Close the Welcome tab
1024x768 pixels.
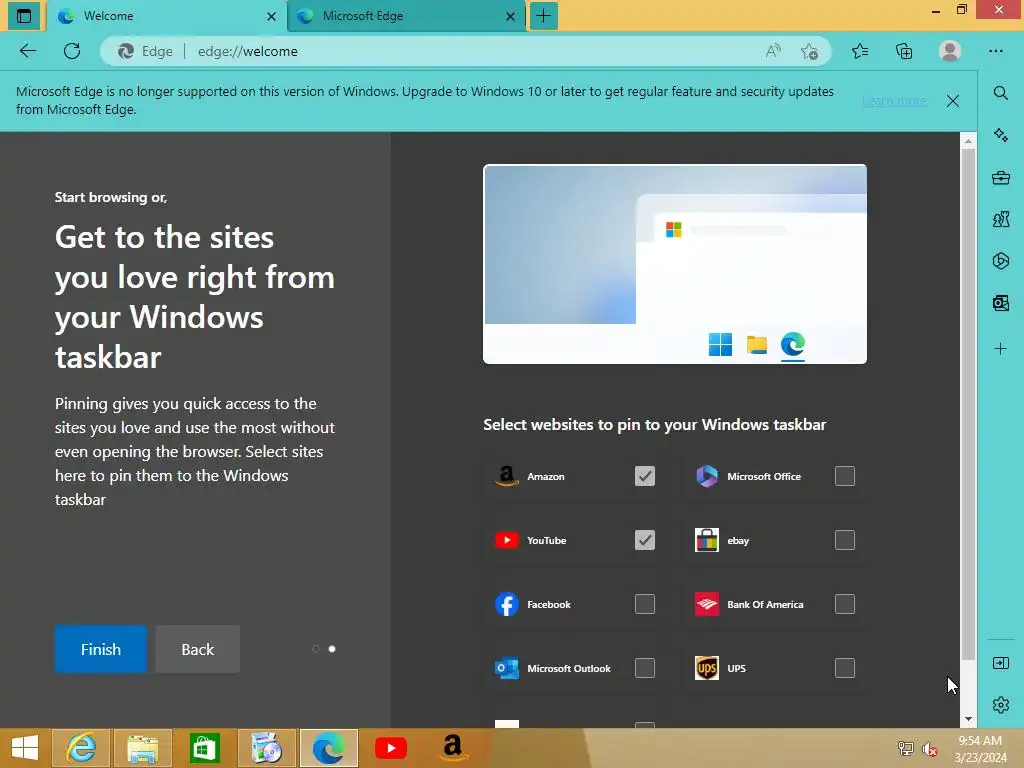pos(272,16)
